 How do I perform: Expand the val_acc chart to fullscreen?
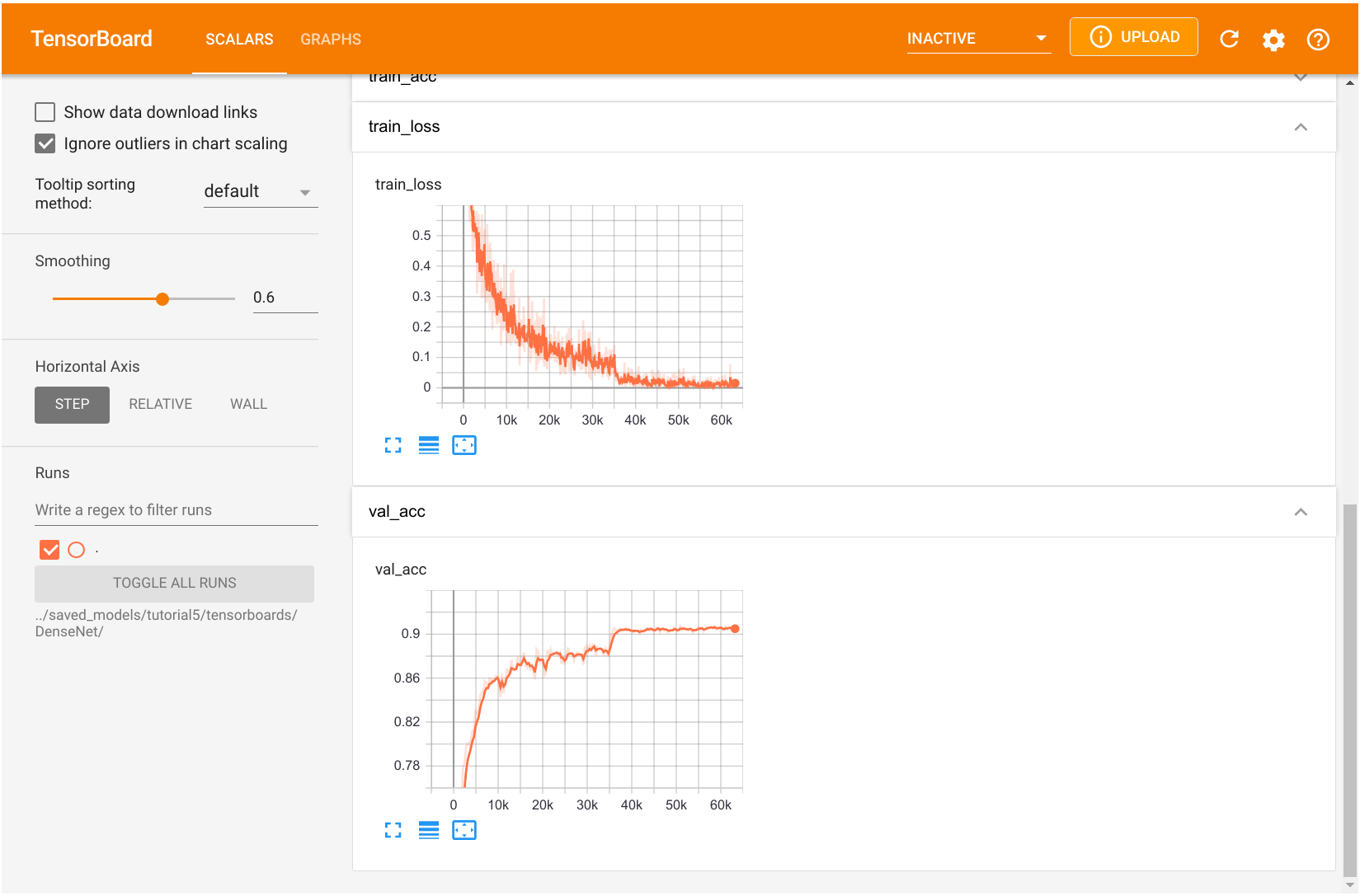tap(393, 830)
